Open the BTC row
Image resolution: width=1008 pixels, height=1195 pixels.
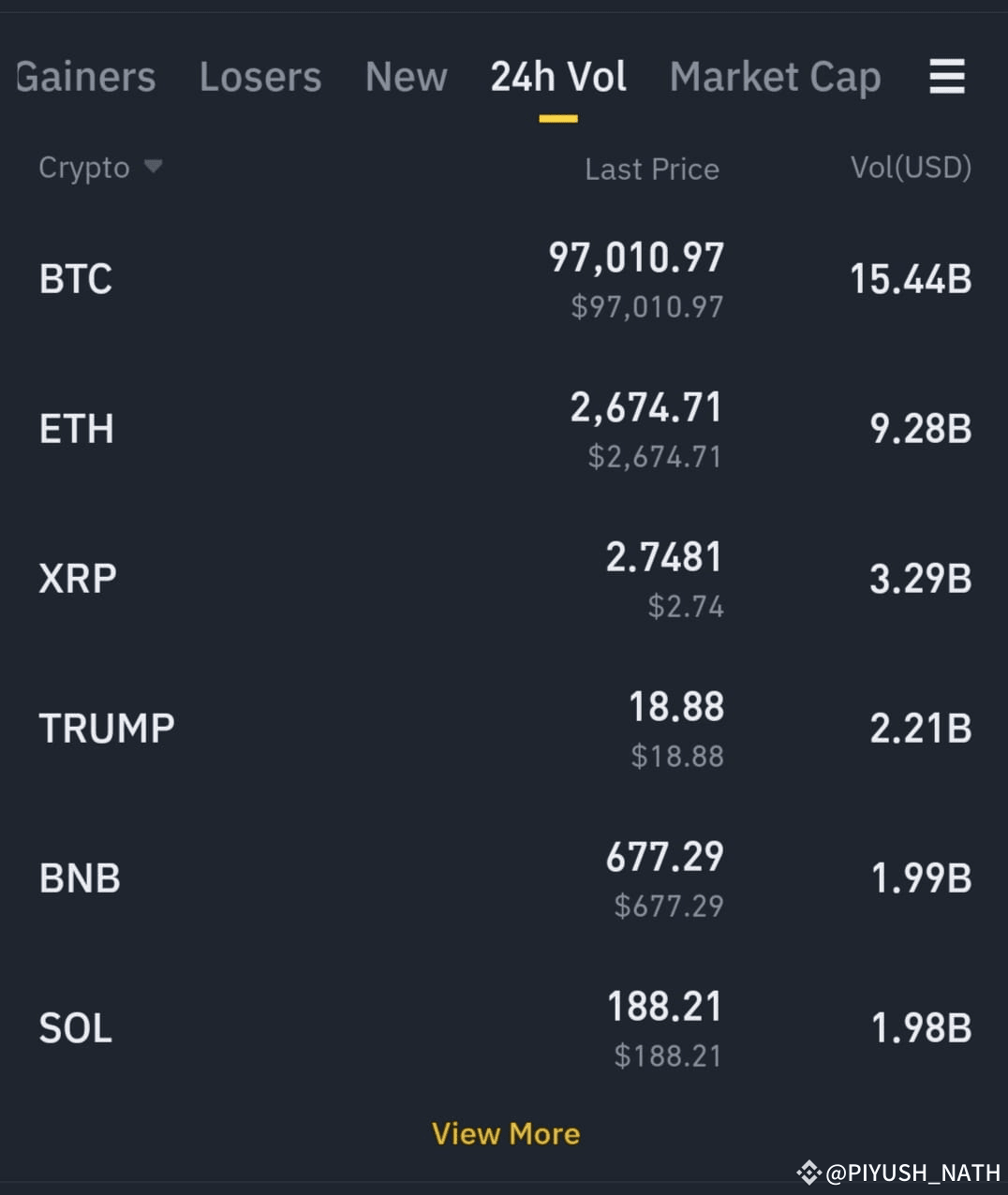(504, 279)
